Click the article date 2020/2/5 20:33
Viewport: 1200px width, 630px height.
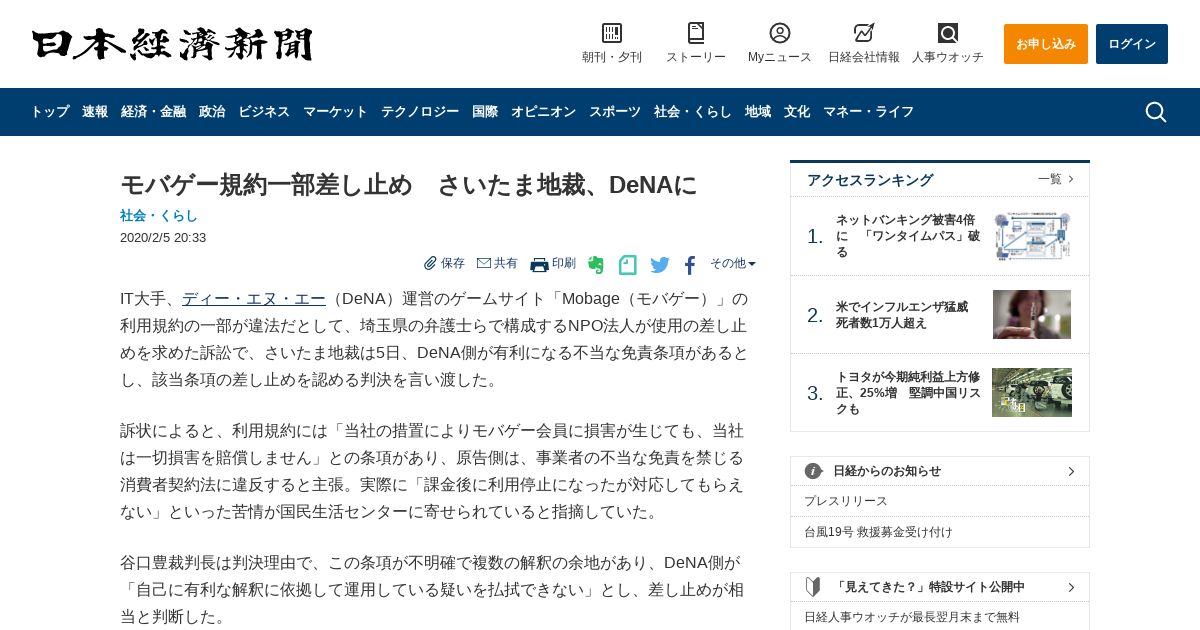(163, 238)
